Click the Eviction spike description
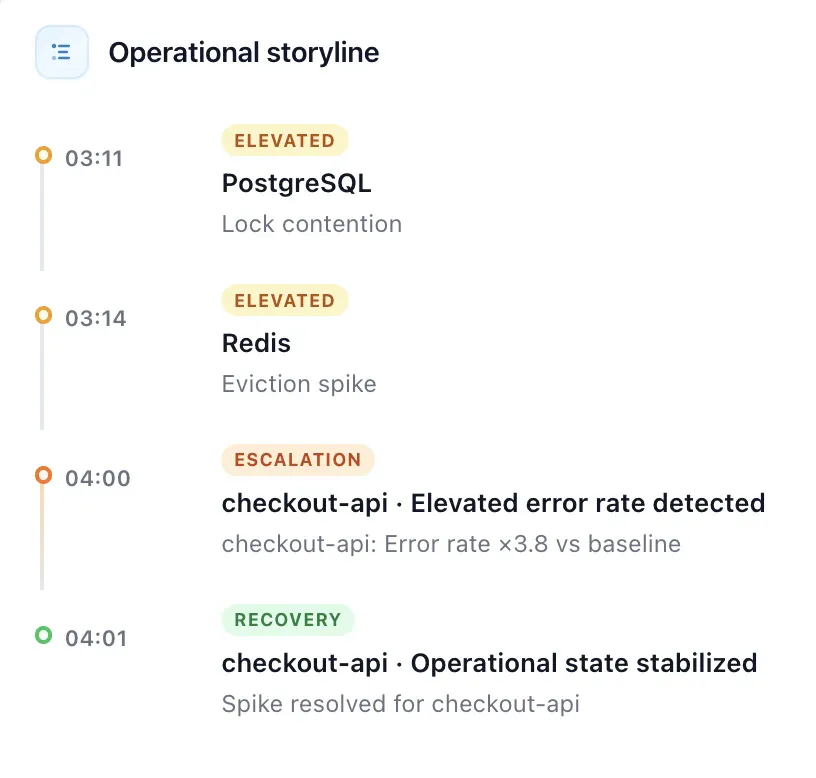The height and width of the screenshot is (778, 816). coord(299,385)
